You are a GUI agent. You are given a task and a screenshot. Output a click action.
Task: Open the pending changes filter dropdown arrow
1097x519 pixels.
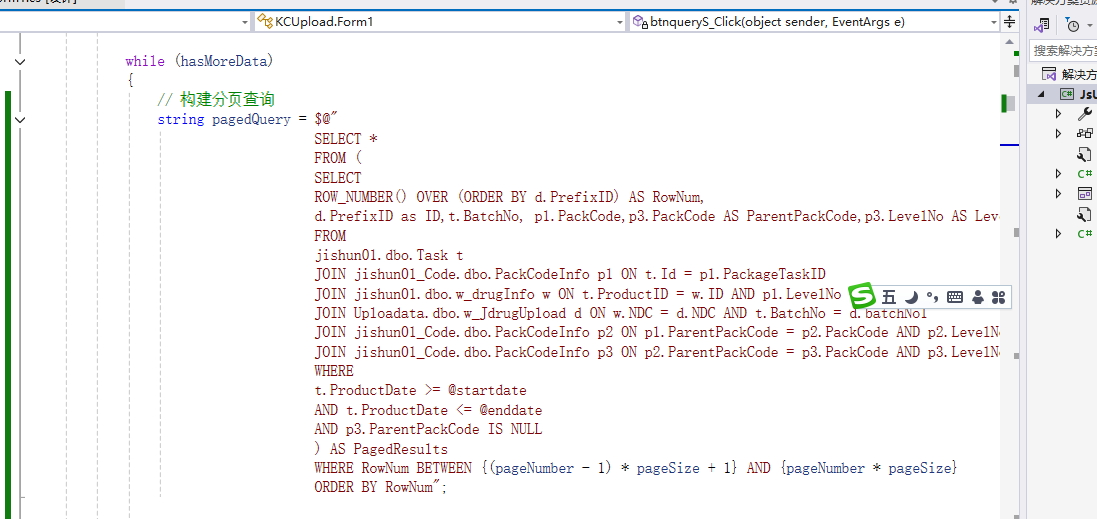pyautogui.click(x=1088, y=26)
